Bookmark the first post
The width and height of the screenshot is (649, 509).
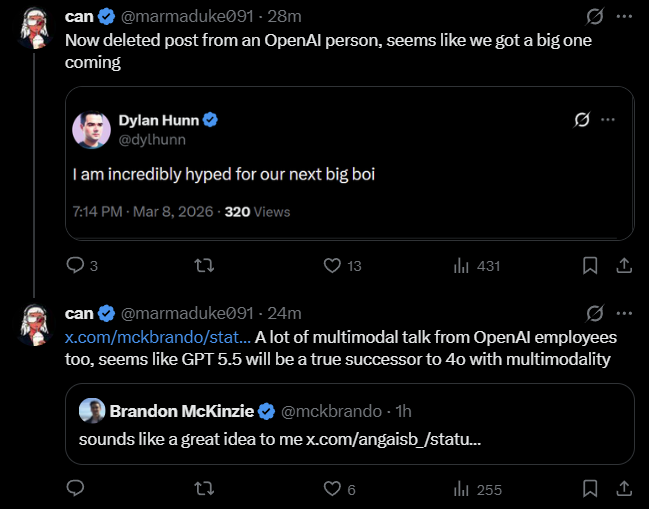pos(590,265)
